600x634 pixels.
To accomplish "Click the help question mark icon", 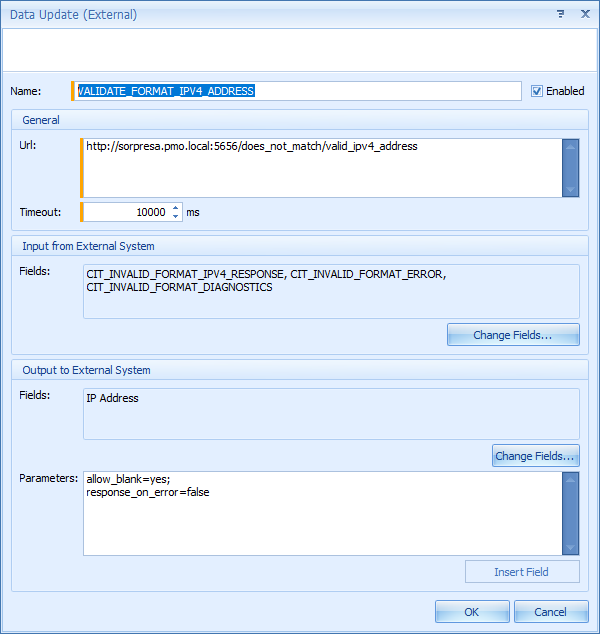I will [x=560, y=15].
